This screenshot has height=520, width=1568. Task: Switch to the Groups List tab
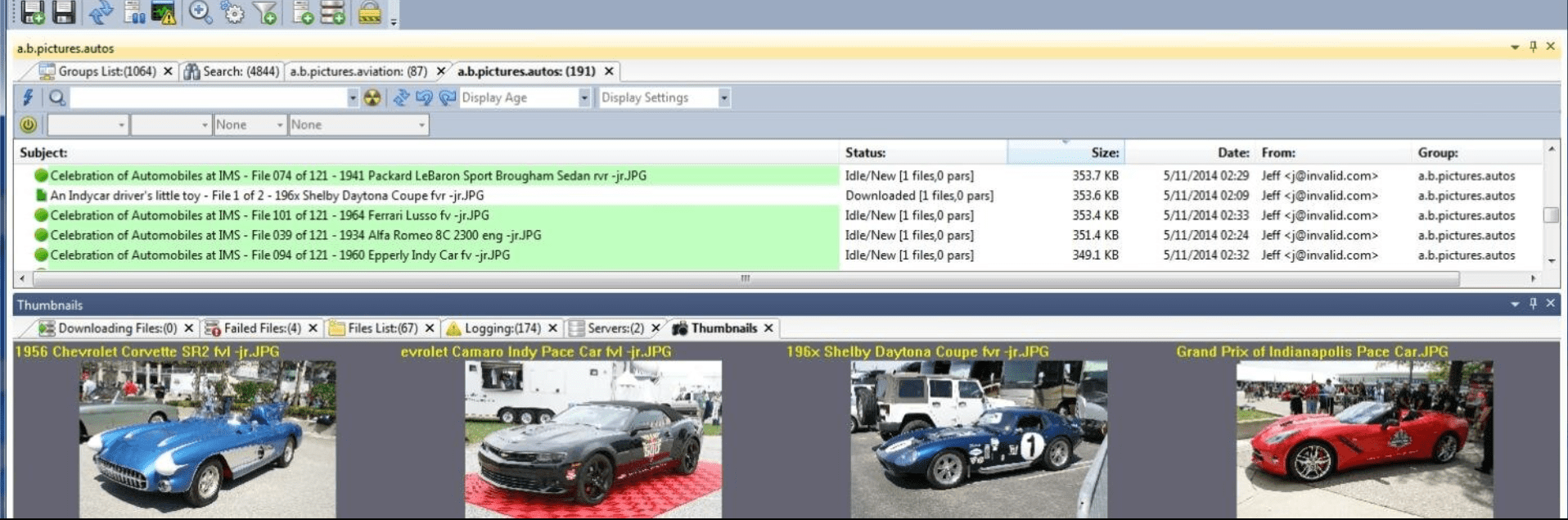pyautogui.click(x=106, y=71)
